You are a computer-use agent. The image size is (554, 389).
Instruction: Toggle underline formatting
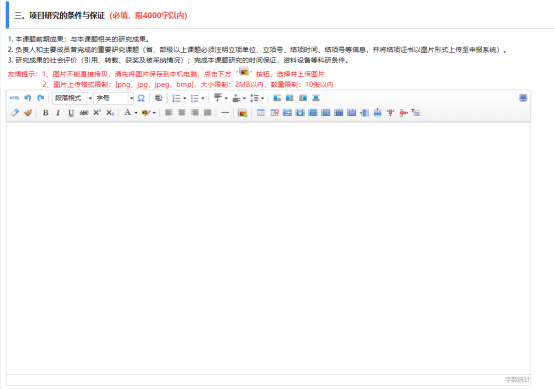click(71, 113)
